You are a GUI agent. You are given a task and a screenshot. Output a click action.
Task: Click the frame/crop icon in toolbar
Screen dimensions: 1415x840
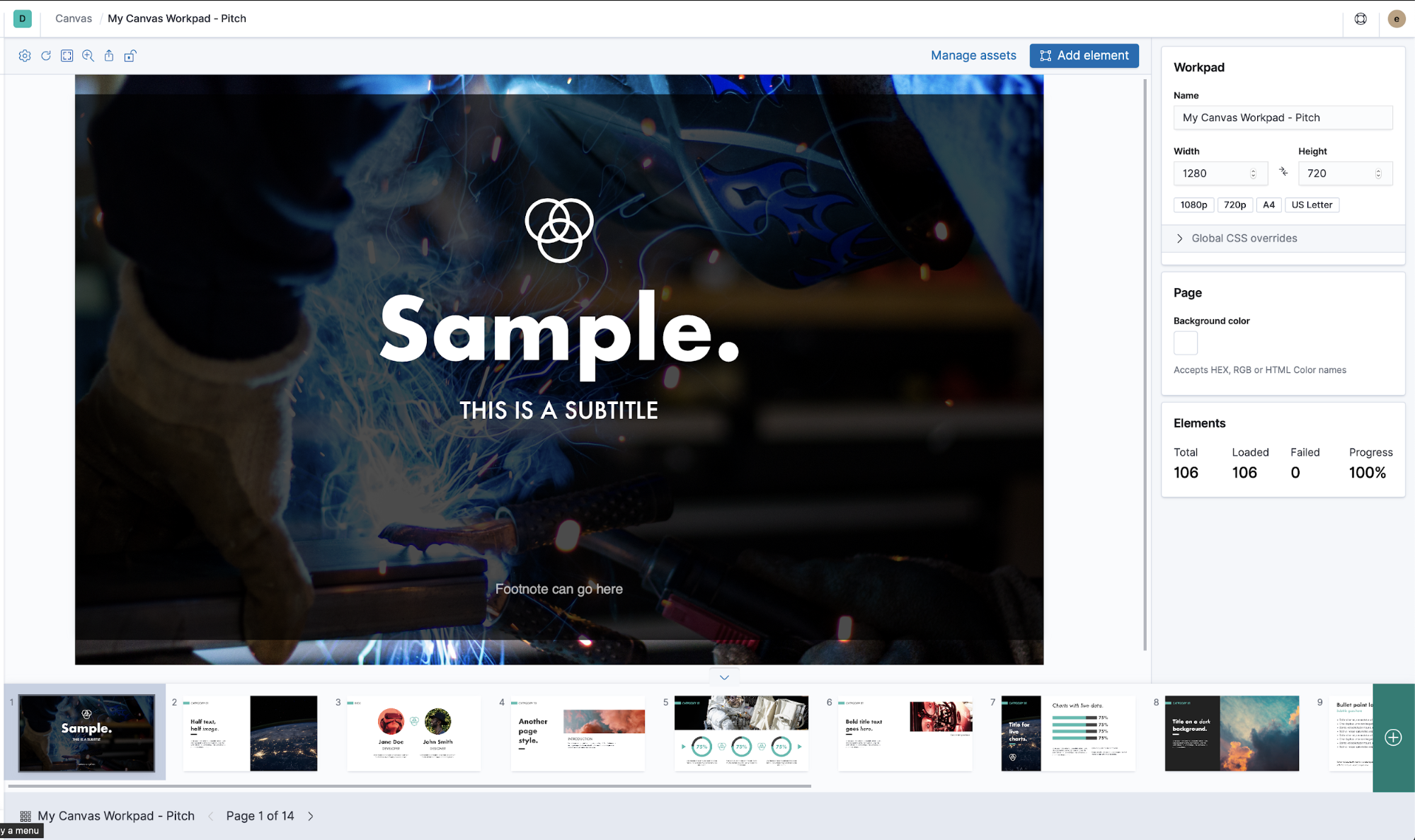tap(67, 56)
